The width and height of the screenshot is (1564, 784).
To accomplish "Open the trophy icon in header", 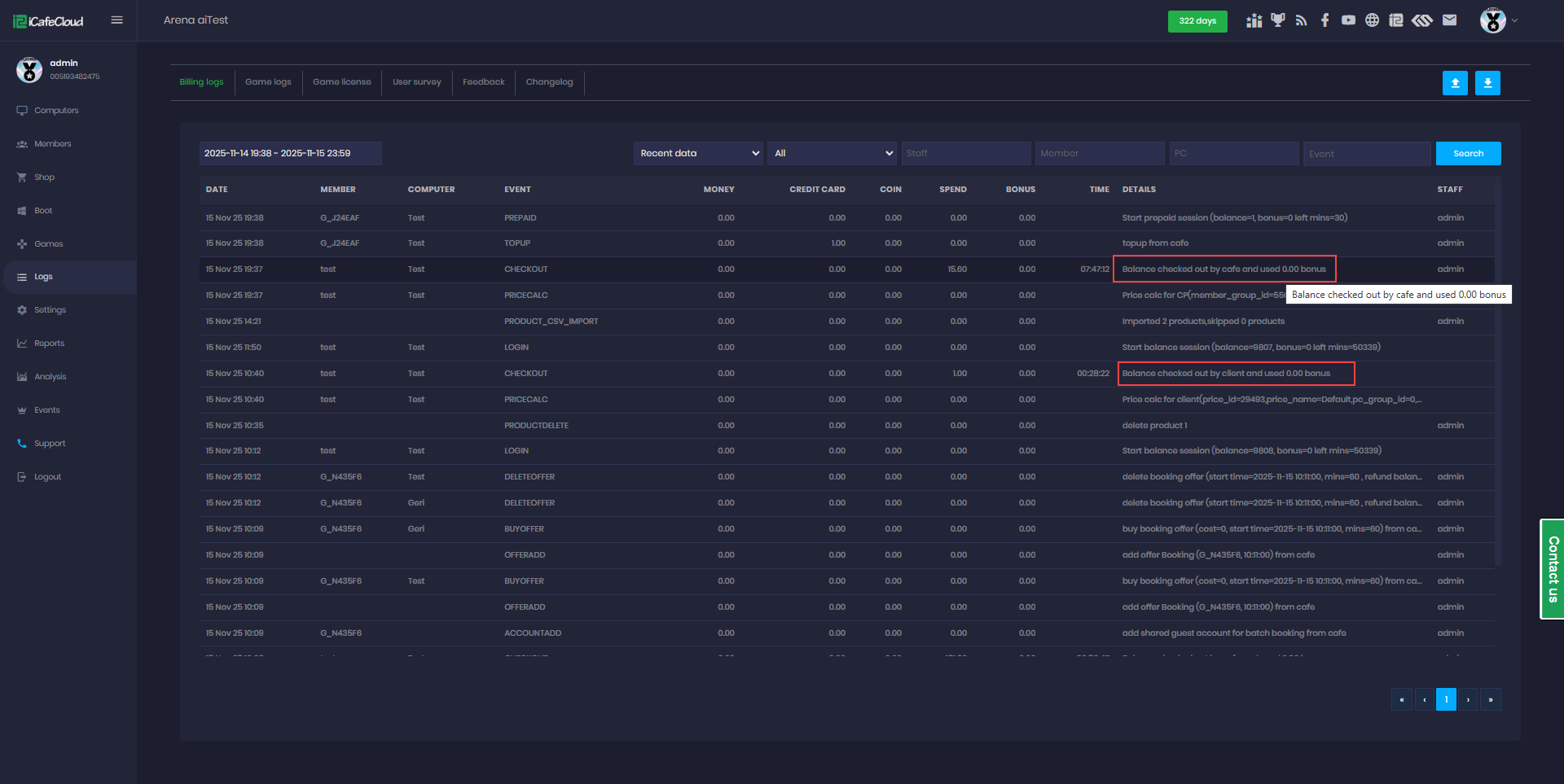I will (x=1277, y=20).
